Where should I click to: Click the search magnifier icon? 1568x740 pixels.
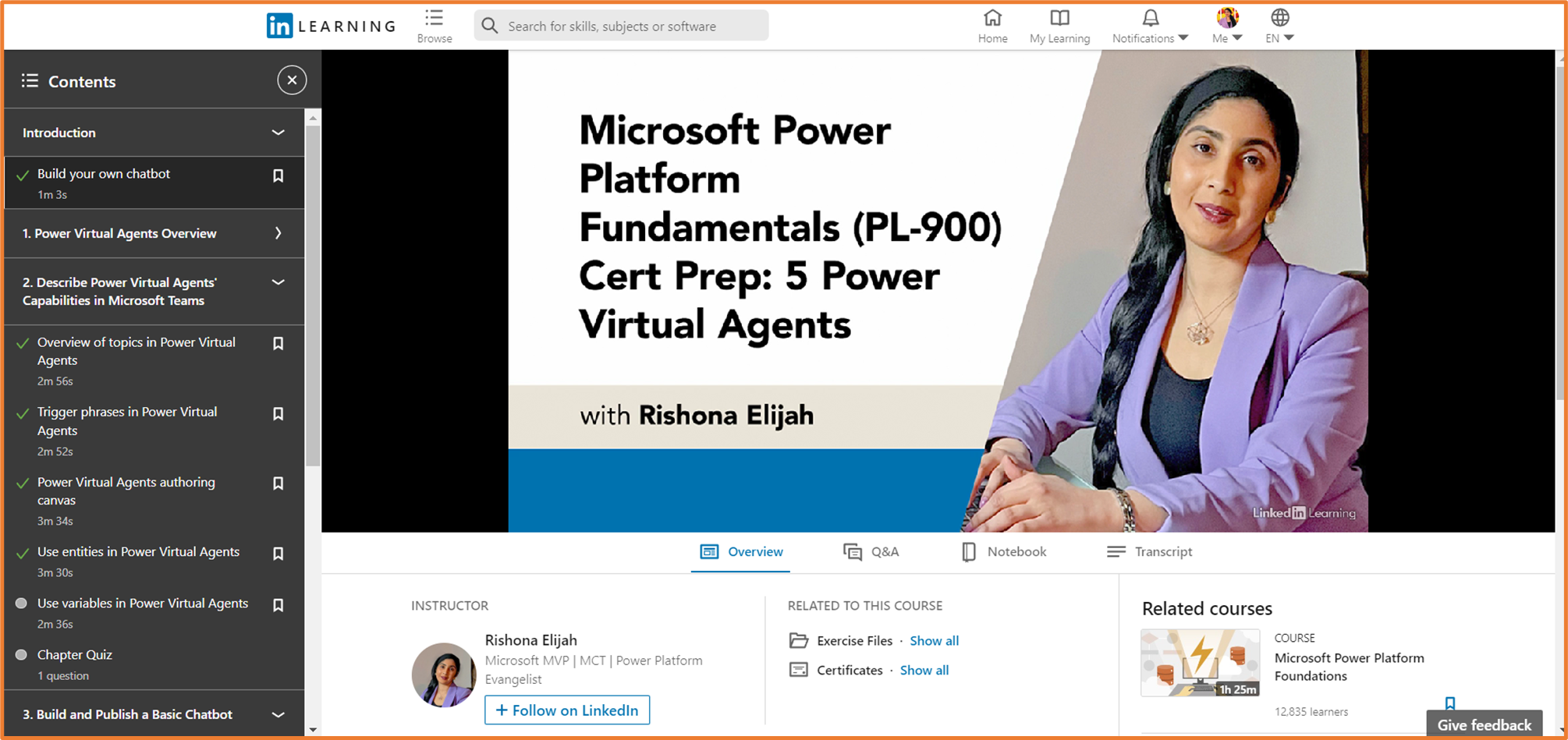point(490,26)
